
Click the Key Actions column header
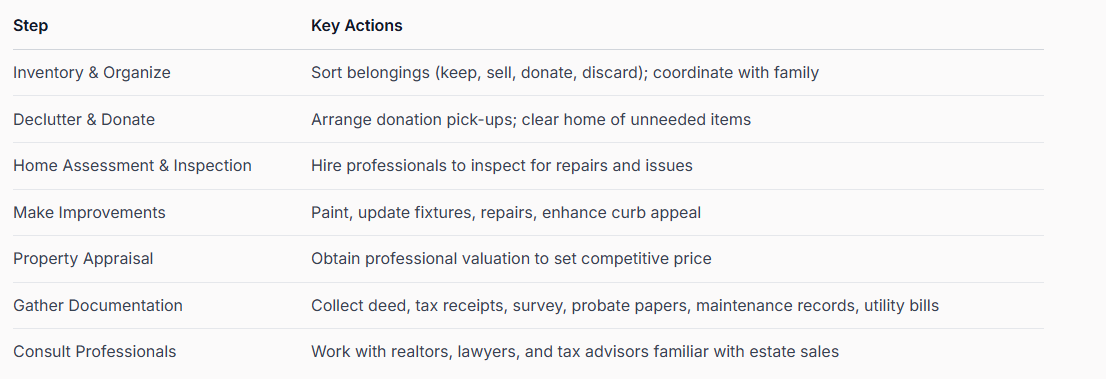(356, 26)
